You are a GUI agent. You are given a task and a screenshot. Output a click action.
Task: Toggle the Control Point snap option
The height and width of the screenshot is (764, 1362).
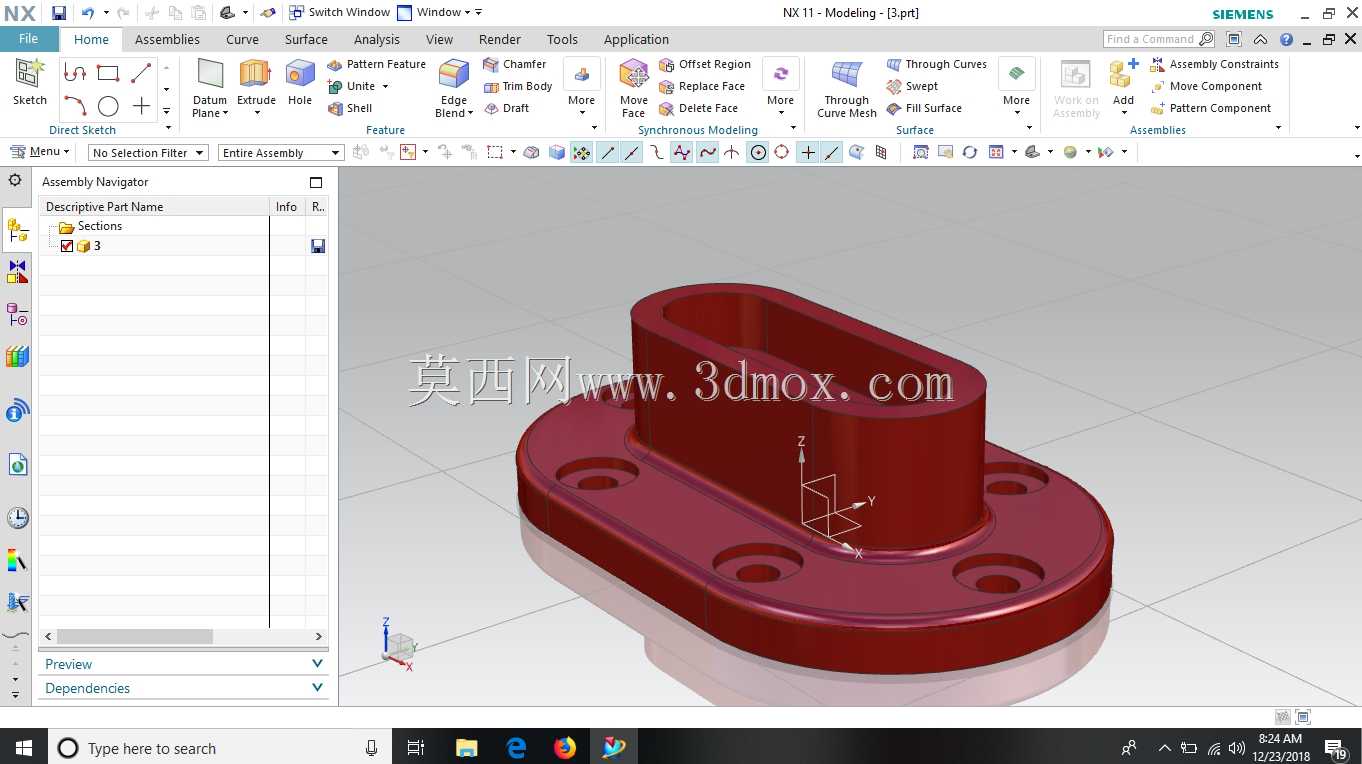tap(656, 152)
